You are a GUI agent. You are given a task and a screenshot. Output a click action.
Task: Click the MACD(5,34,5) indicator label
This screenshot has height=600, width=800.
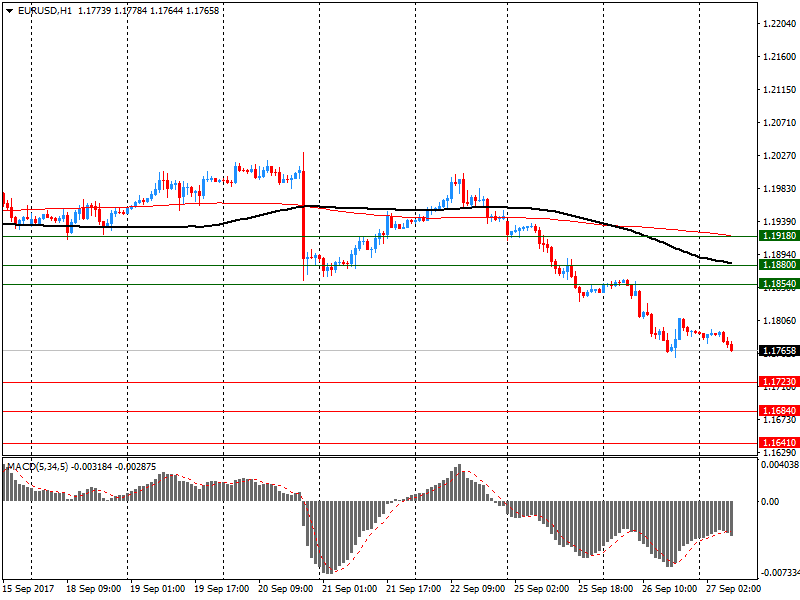click(37, 467)
